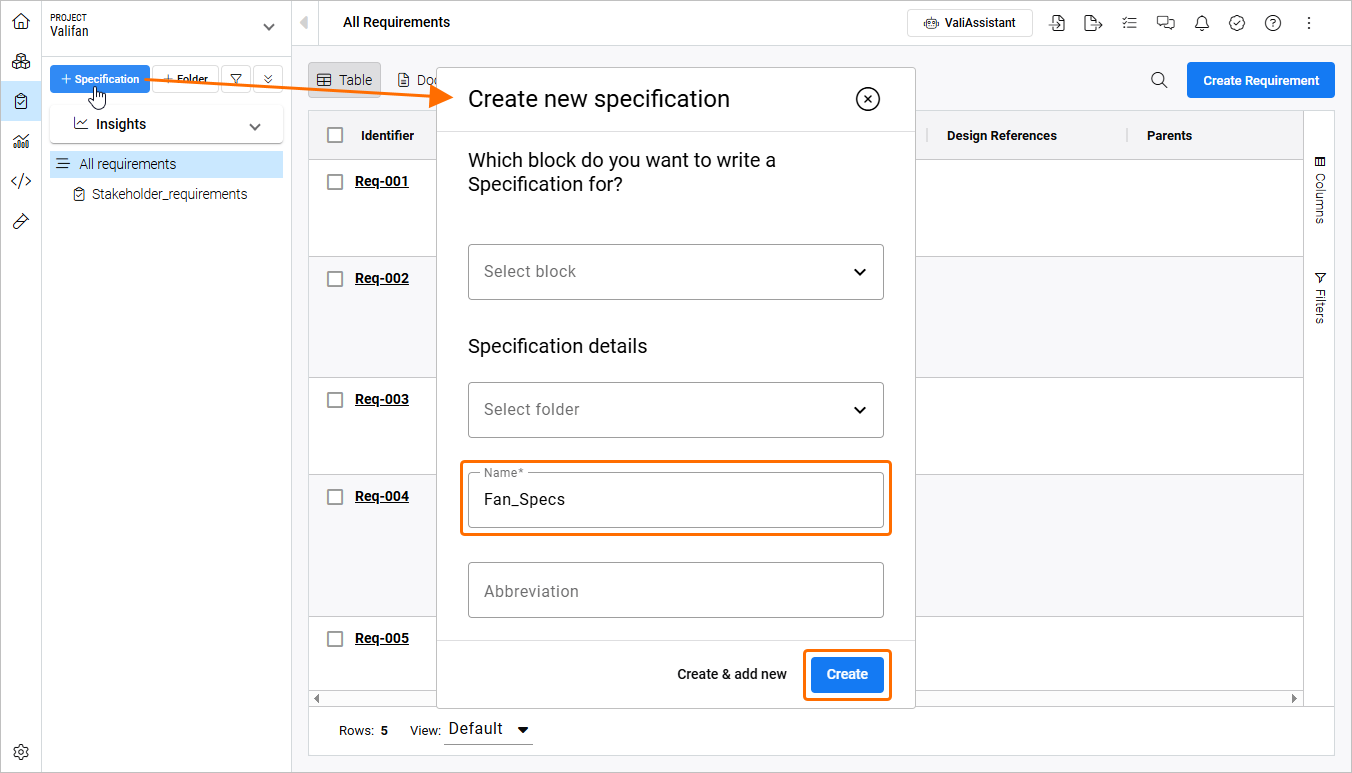Open the code icon in left sidebar
This screenshot has height=773, width=1352.
pos(21,181)
